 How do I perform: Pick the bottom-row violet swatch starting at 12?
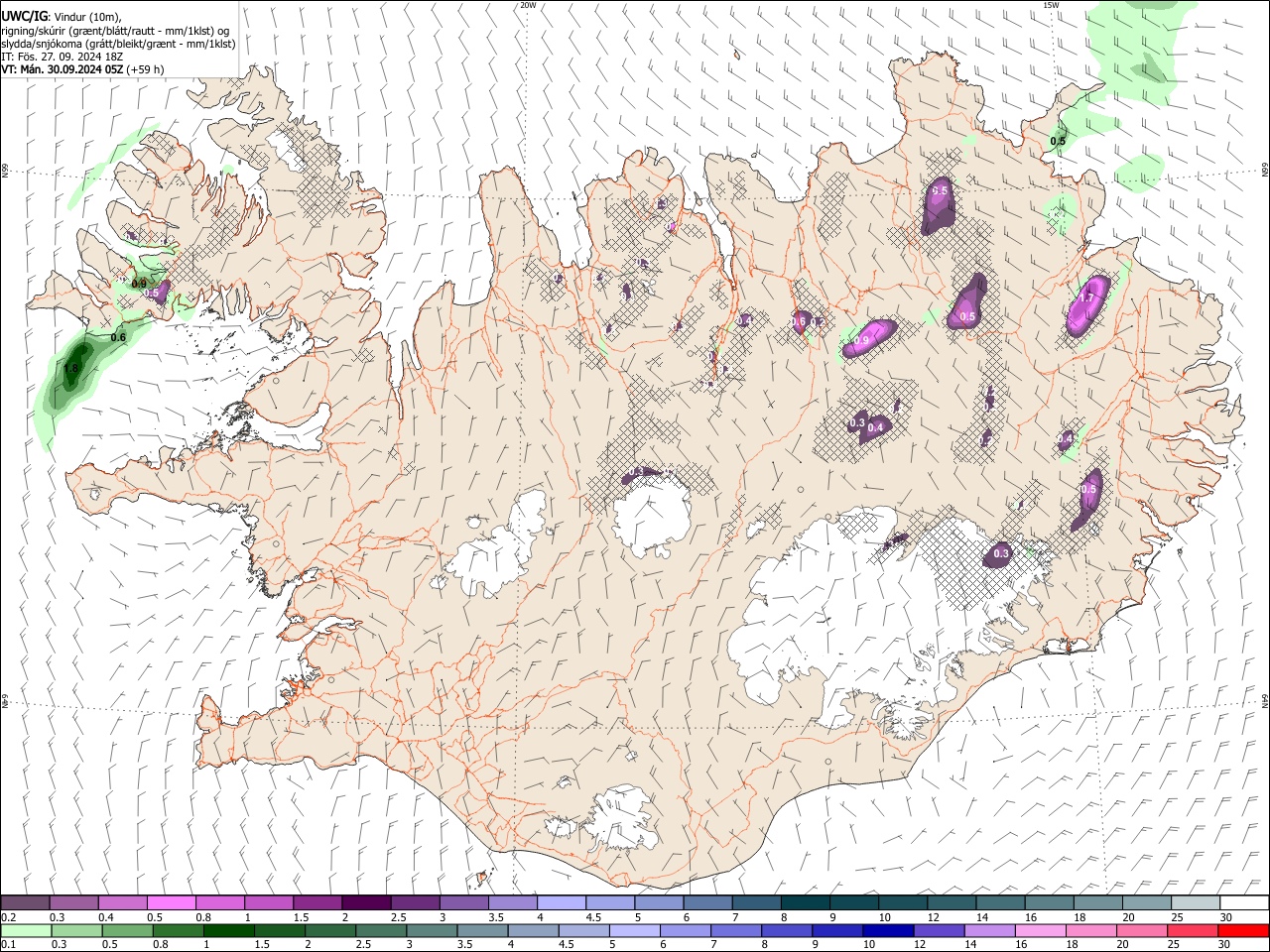pos(939,930)
